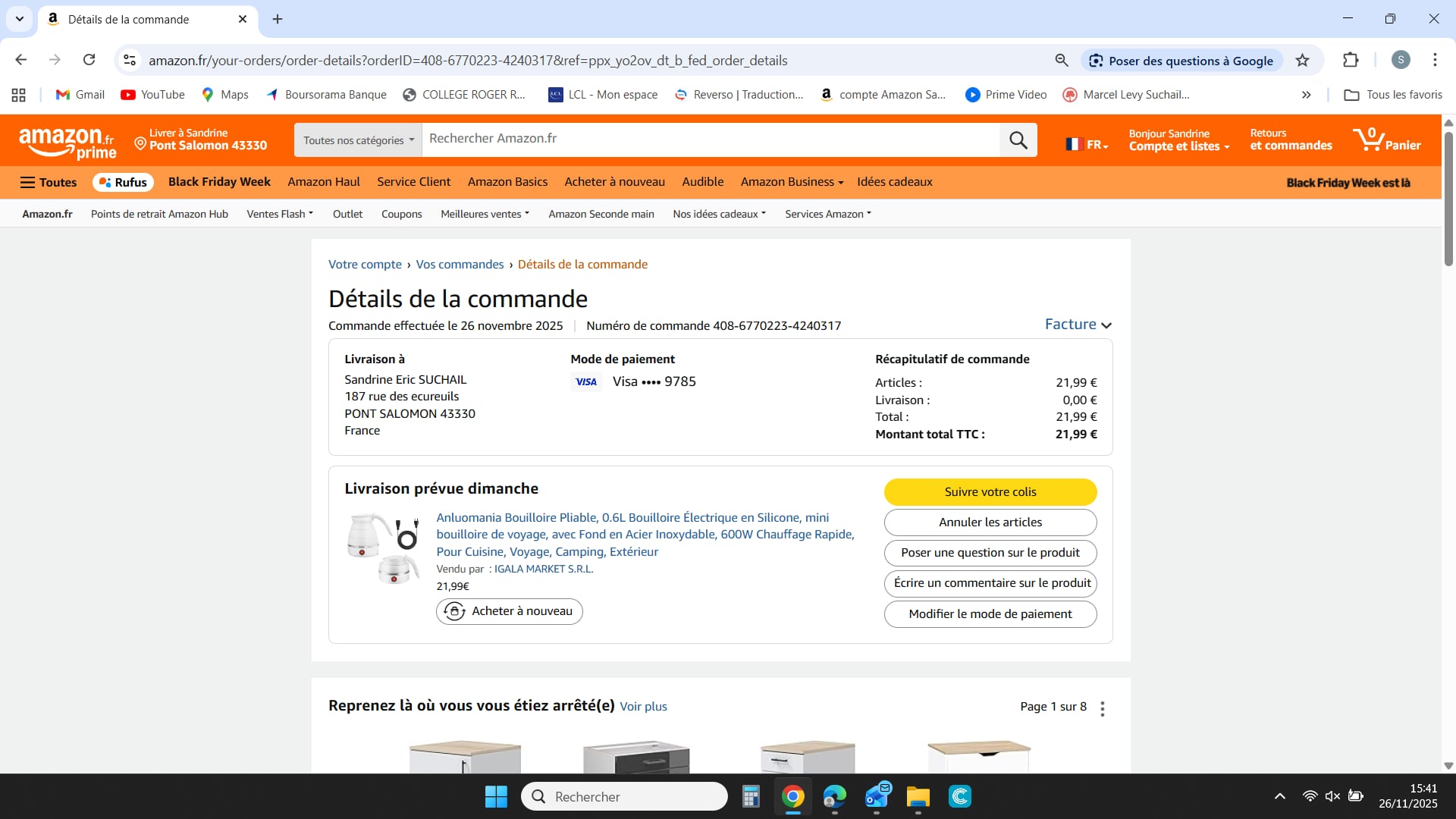The width and height of the screenshot is (1456, 819).
Task: Click the Amazon.fr prime logo
Action: coord(67,142)
